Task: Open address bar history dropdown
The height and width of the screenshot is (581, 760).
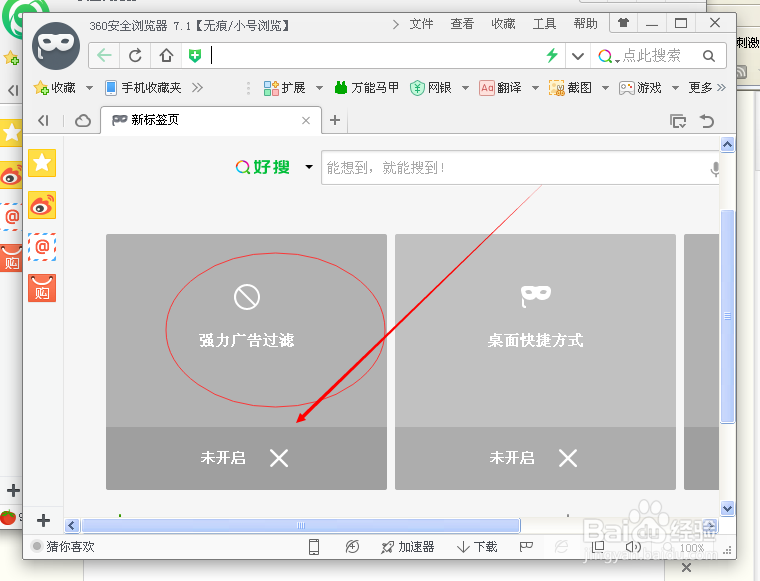Action: (577, 56)
